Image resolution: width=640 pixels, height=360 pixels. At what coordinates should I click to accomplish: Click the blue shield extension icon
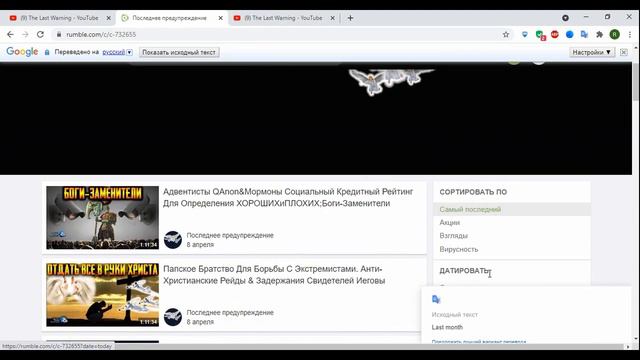tap(525, 35)
